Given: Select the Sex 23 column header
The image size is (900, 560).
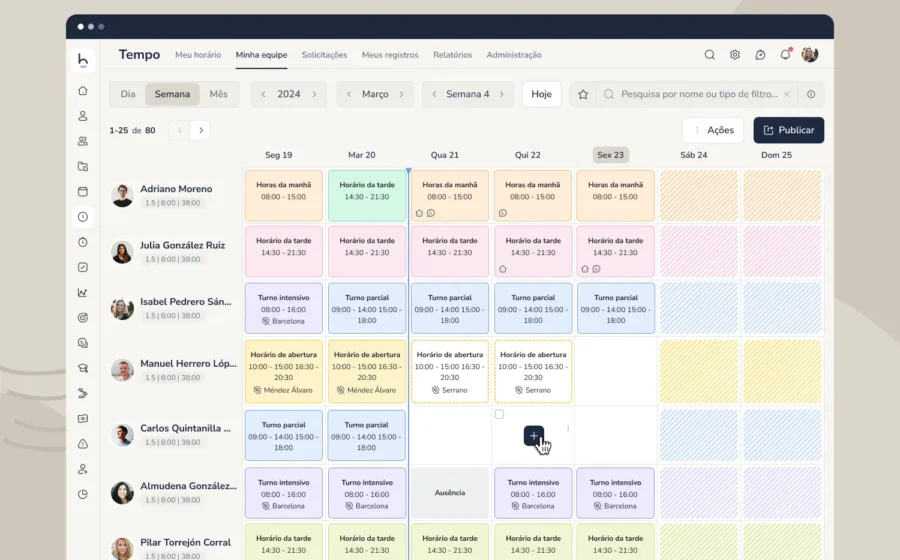Looking at the screenshot, I should click(x=610, y=155).
